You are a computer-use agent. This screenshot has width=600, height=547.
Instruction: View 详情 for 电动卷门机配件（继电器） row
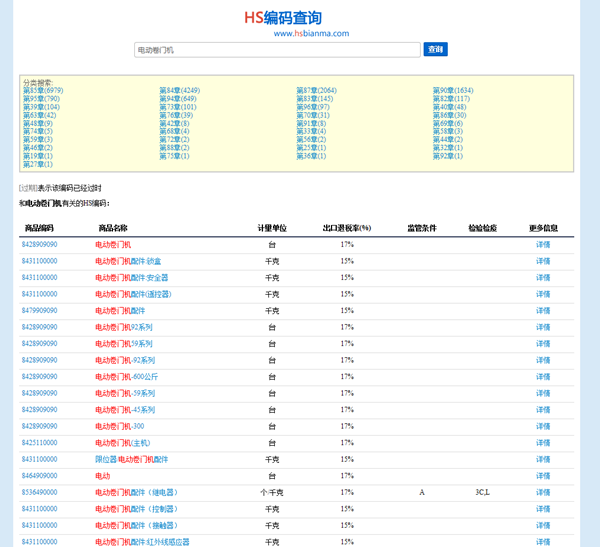542,492
